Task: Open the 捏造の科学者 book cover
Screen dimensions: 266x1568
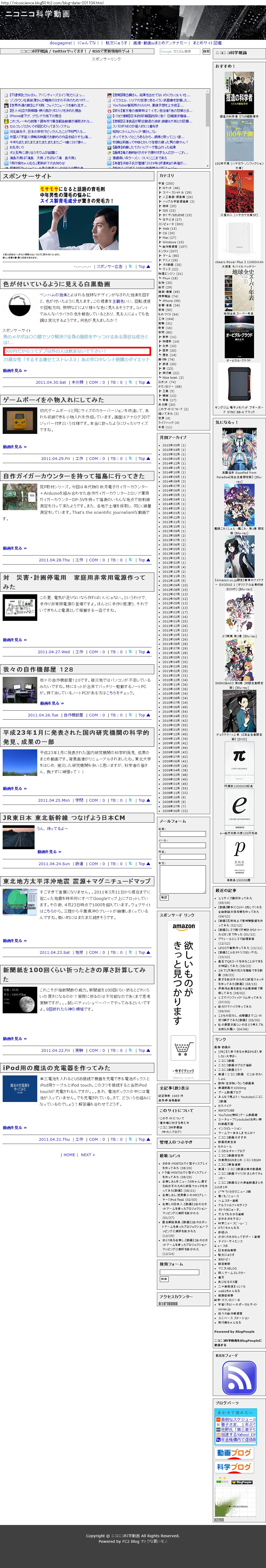Action: pos(239,94)
